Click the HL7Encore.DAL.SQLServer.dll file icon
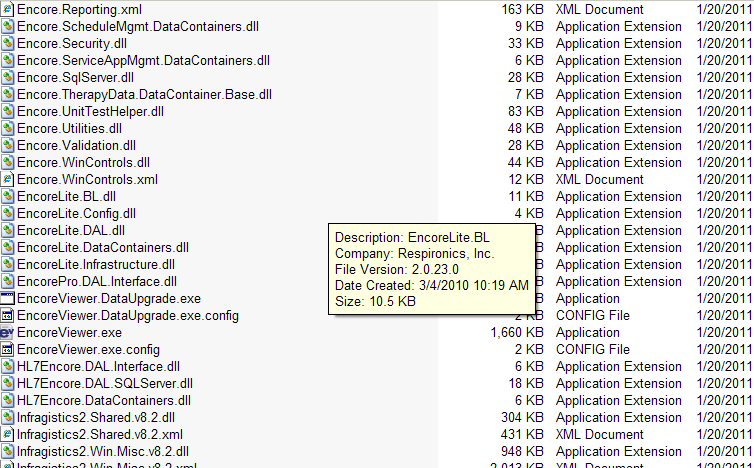The image size is (754, 468). (x=7, y=383)
